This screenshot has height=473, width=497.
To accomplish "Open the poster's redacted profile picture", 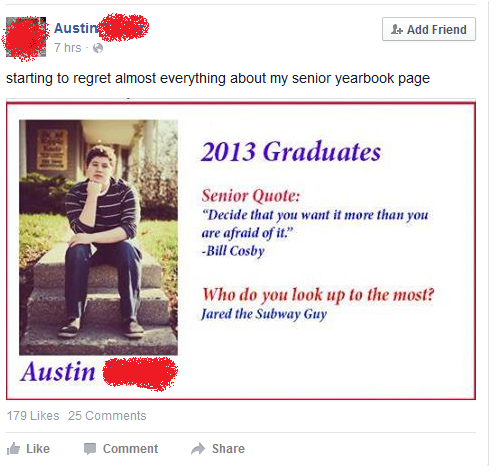I will tap(26, 37).
